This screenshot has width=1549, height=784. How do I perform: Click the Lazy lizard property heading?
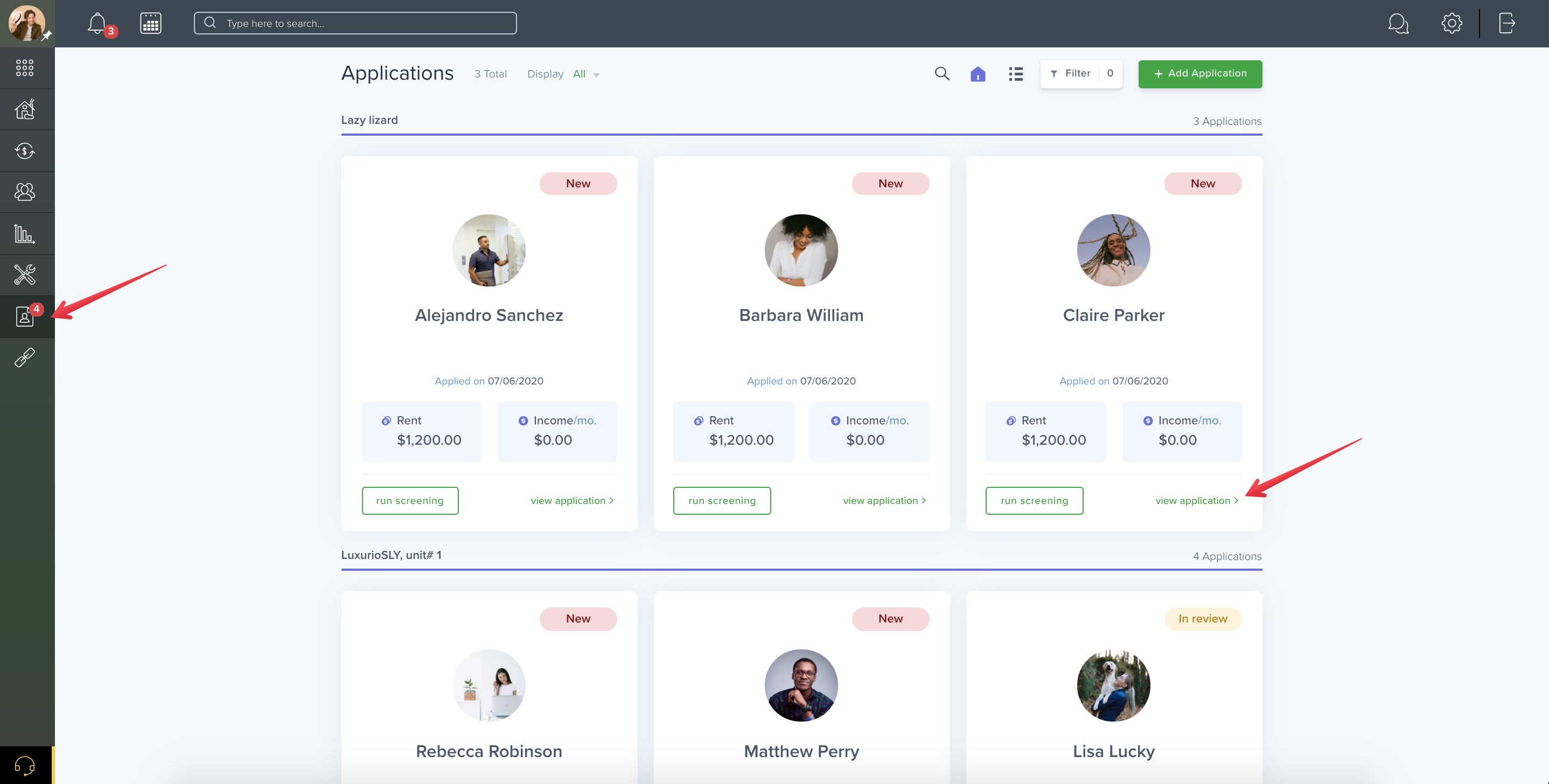369,120
